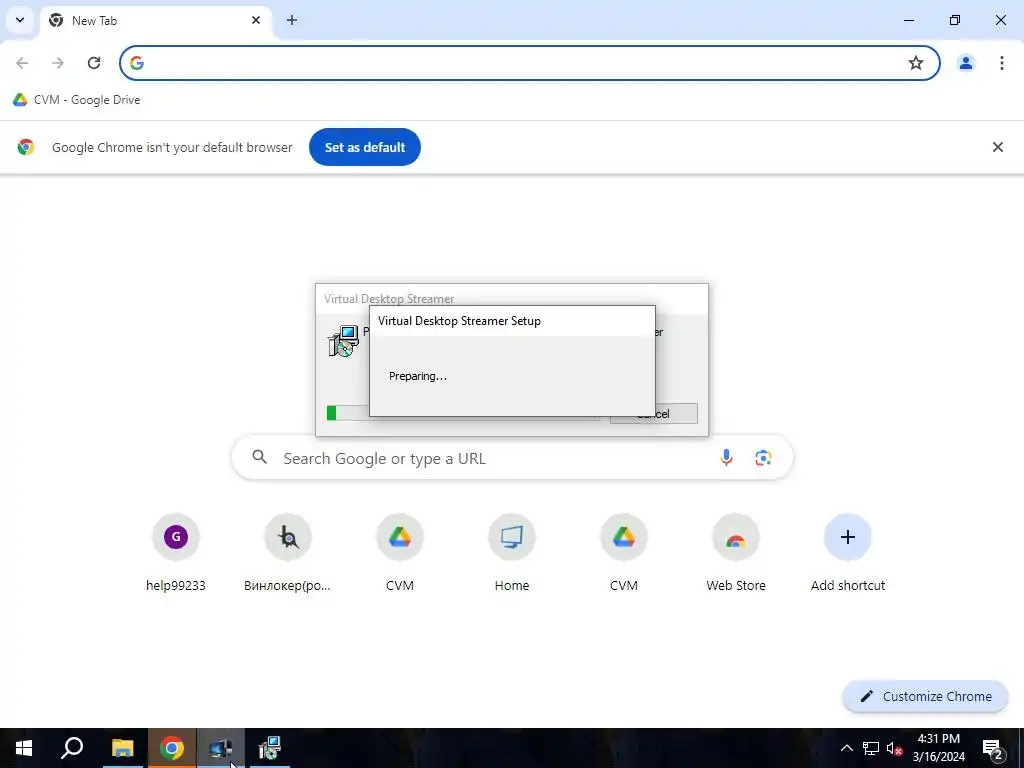Open the Web Store shortcut
1024x768 pixels.
[736, 553]
